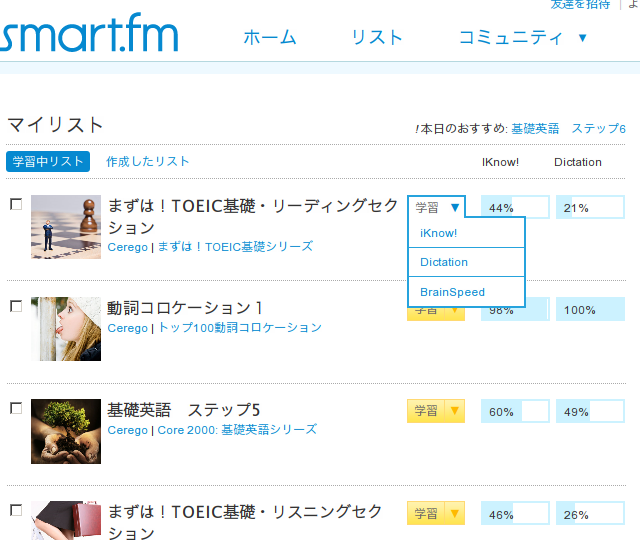This screenshot has width=640, height=540.
Task: Choose BrainSpeed from the 学習 dropdown menu
Action: point(466,292)
